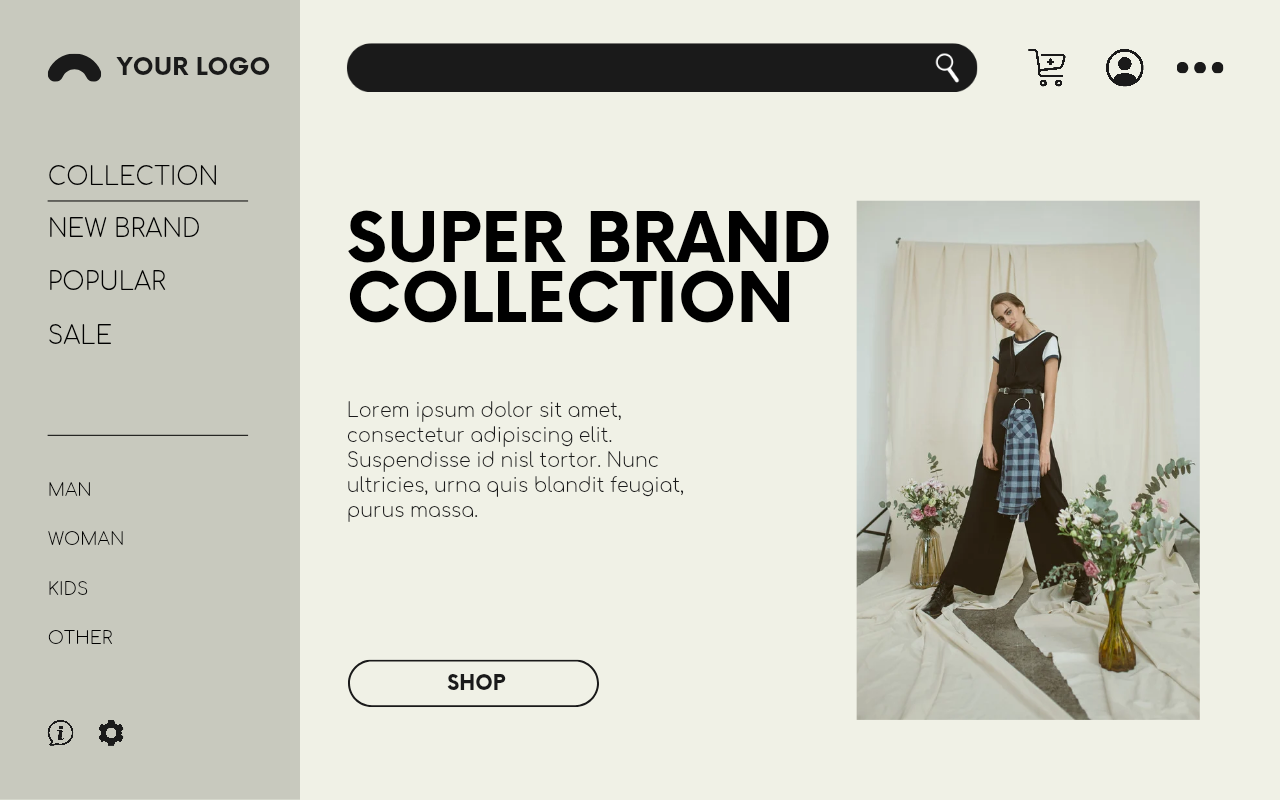Open the Other category link

tap(80, 638)
